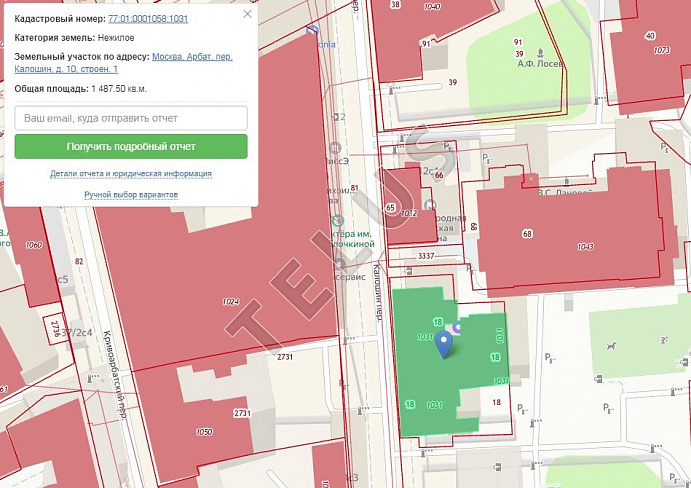The height and width of the screenshot is (488, 691).
Task: Click house number 66 label
Action: [x=439, y=175]
